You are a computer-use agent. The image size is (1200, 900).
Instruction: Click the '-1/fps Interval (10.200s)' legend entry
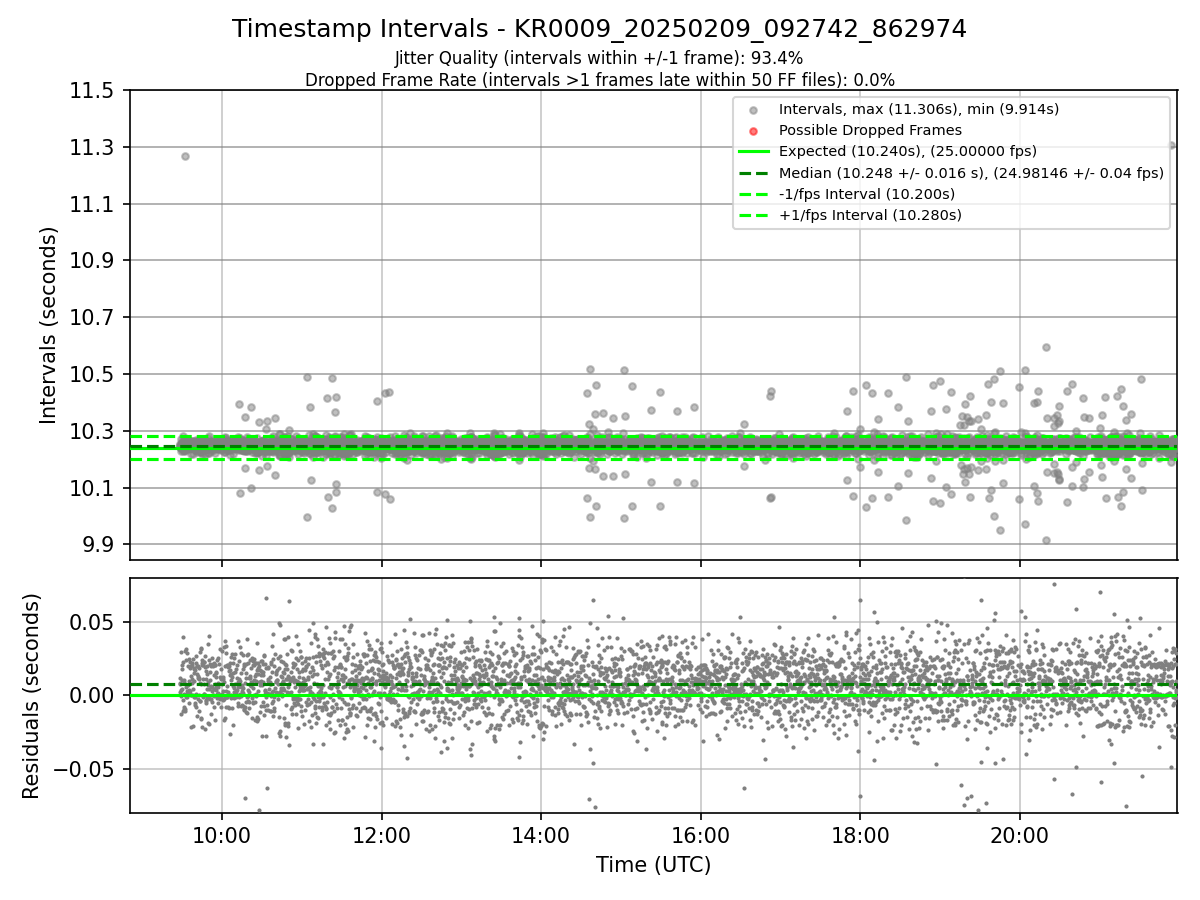click(866, 193)
